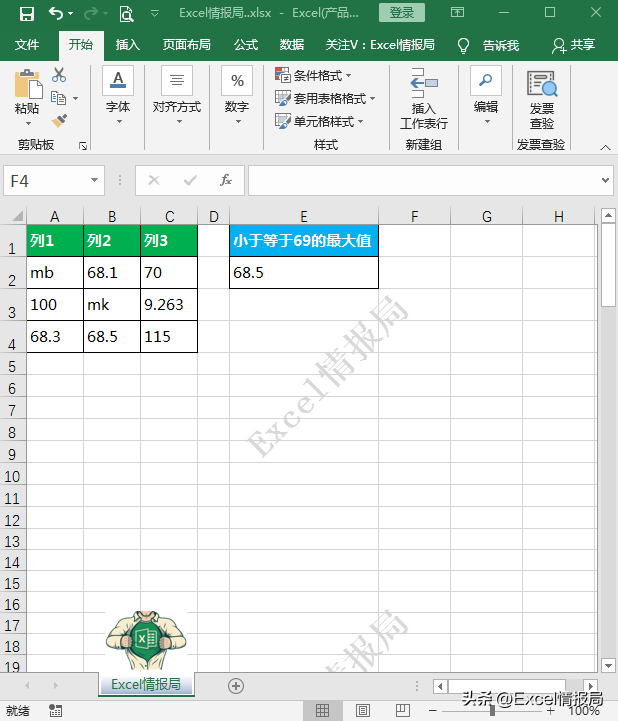Select cell with 小于等于69的最大值
The image size is (618, 721).
click(x=303, y=240)
